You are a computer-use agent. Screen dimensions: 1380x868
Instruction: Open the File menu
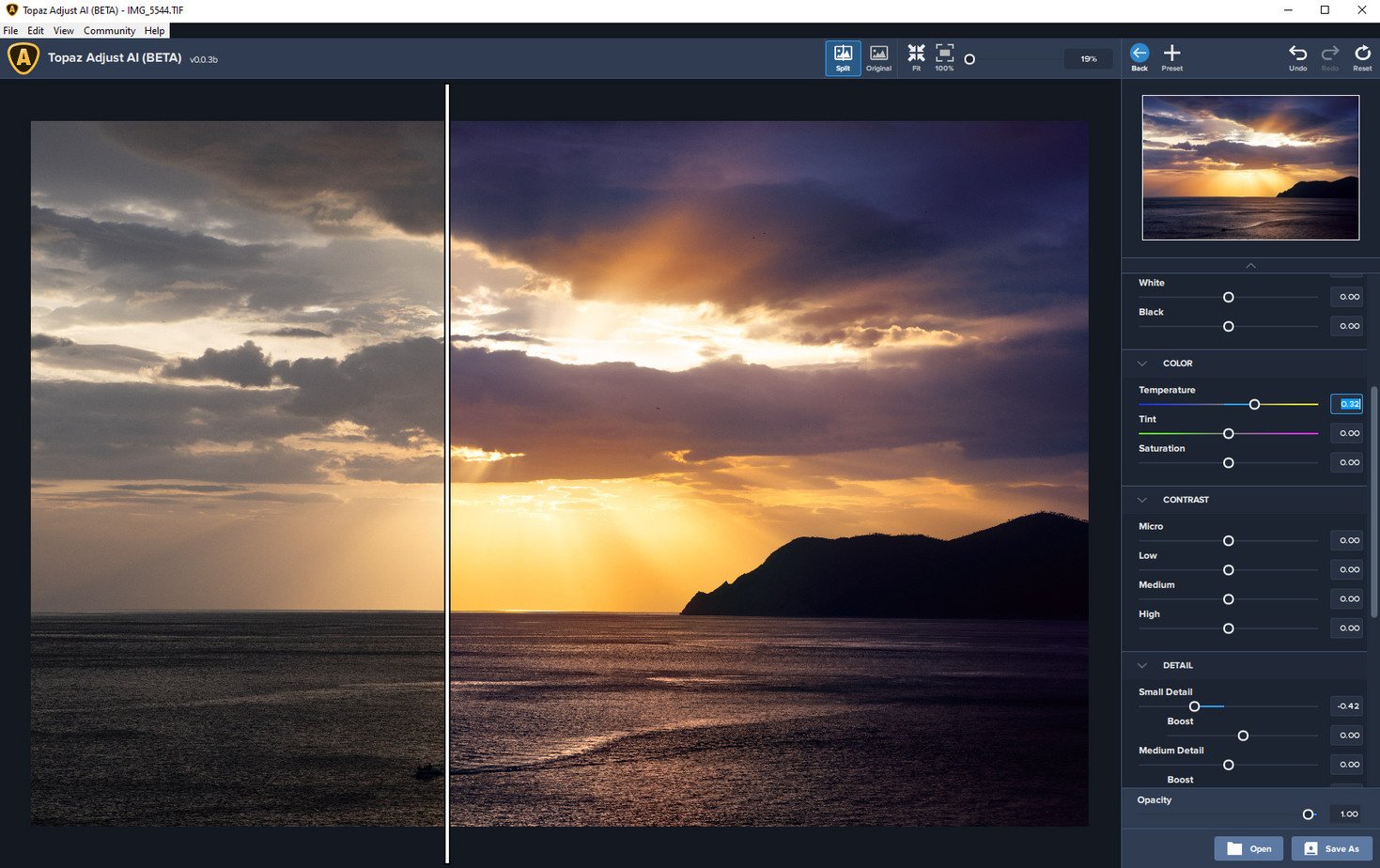[10, 31]
